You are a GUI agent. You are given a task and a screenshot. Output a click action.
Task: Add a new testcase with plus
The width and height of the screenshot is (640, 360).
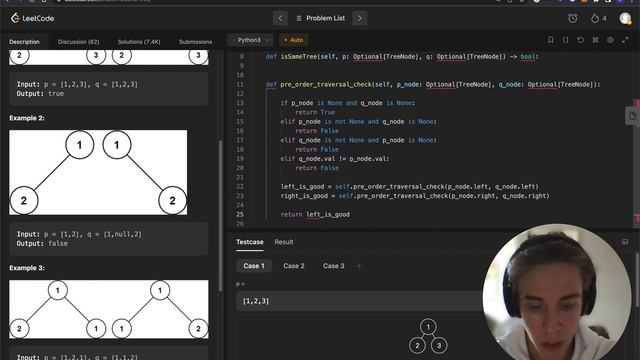click(359, 266)
